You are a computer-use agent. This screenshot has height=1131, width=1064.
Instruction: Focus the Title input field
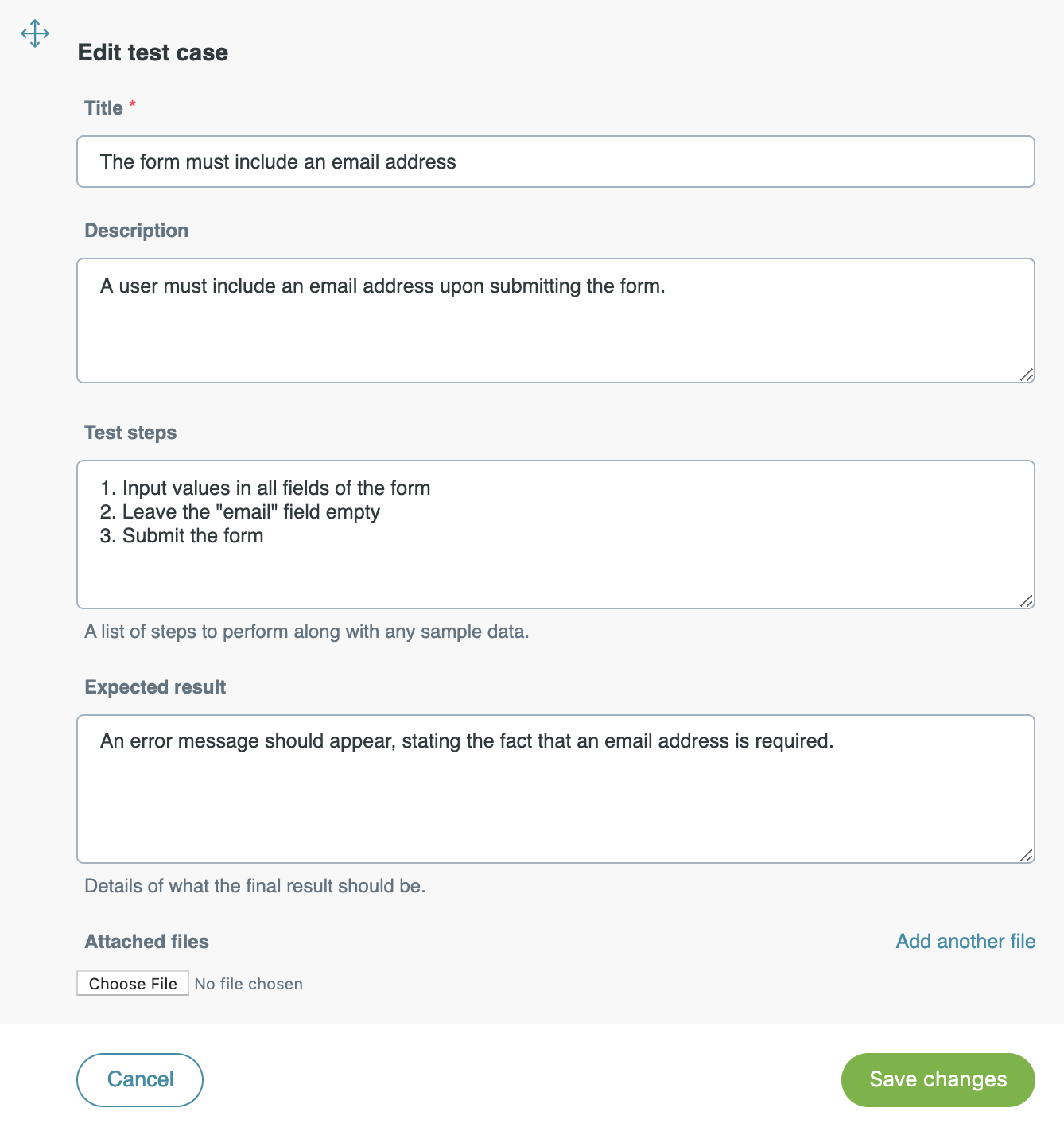coord(555,161)
